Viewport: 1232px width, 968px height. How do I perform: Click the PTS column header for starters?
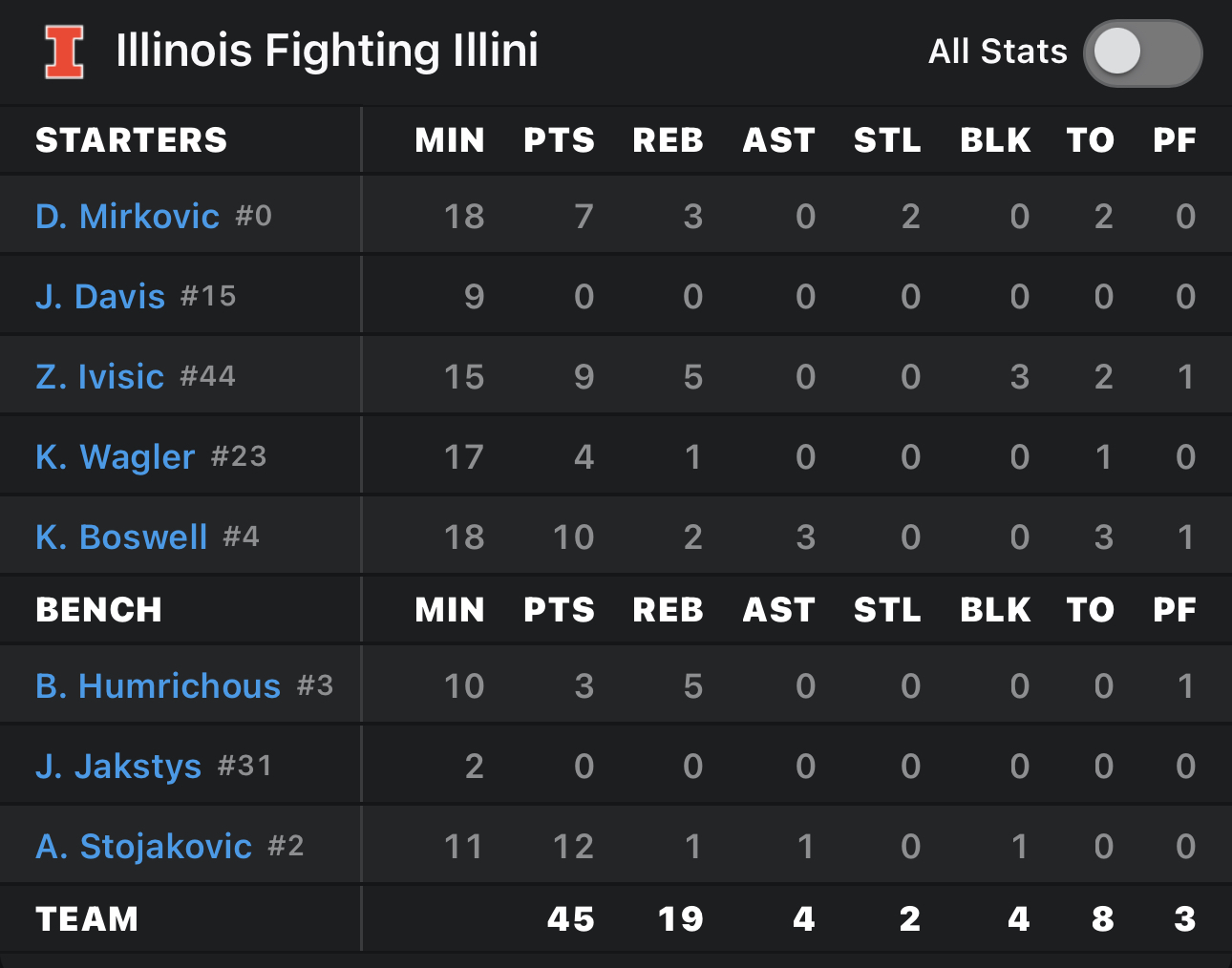tap(559, 140)
